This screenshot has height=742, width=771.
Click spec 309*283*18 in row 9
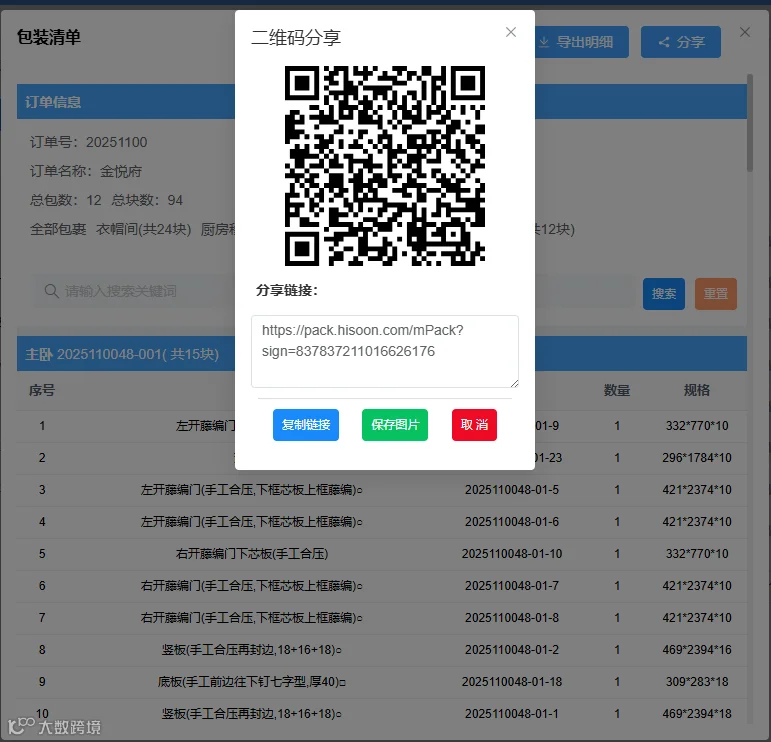[x=697, y=682]
